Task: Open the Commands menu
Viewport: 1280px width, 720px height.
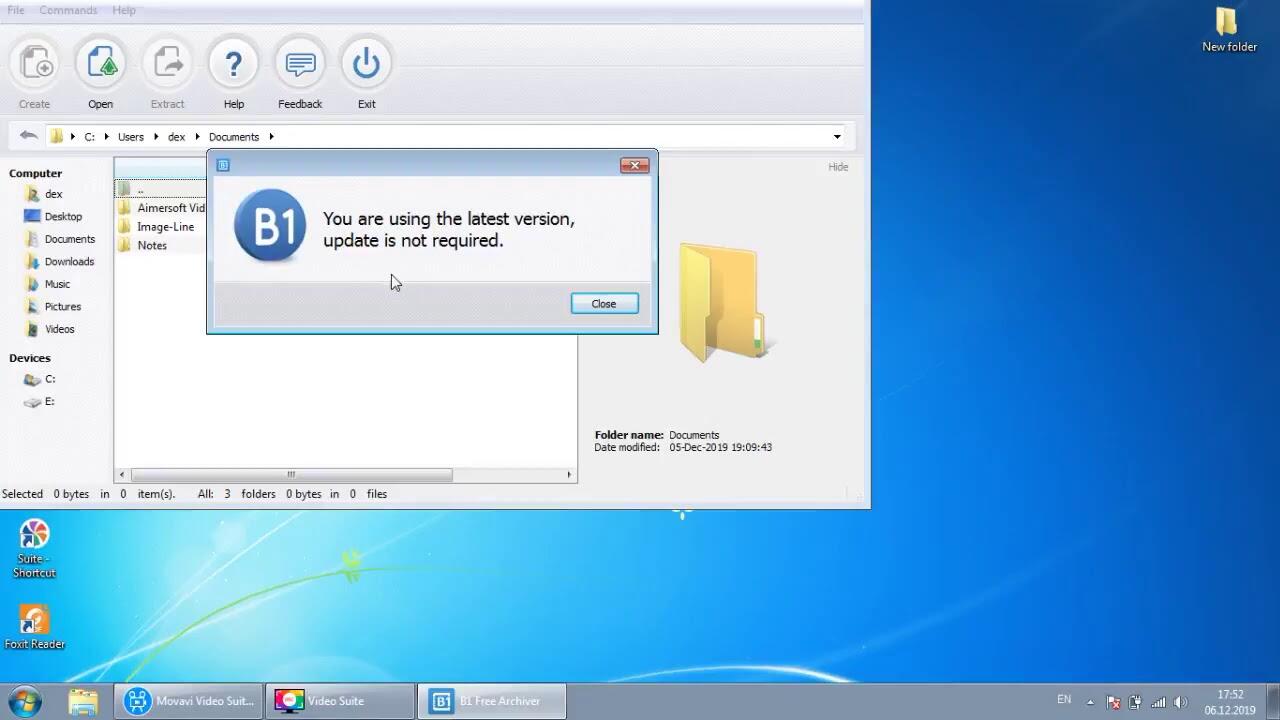Action: coord(68,10)
